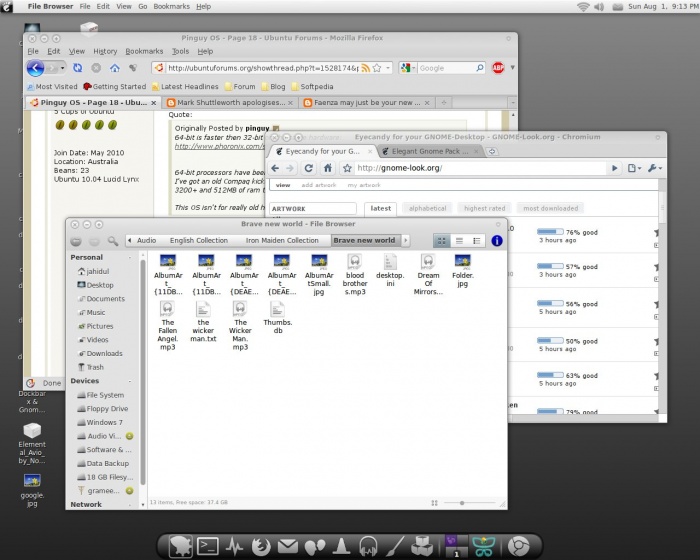Eject the Audio Vi... volume in sidebar
Viewport: 700px width, 560px height.
(130, 436)
